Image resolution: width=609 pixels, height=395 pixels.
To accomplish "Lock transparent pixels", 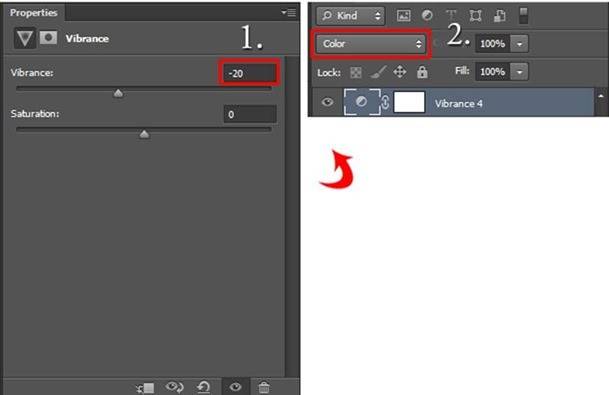I will click(356, 72).
